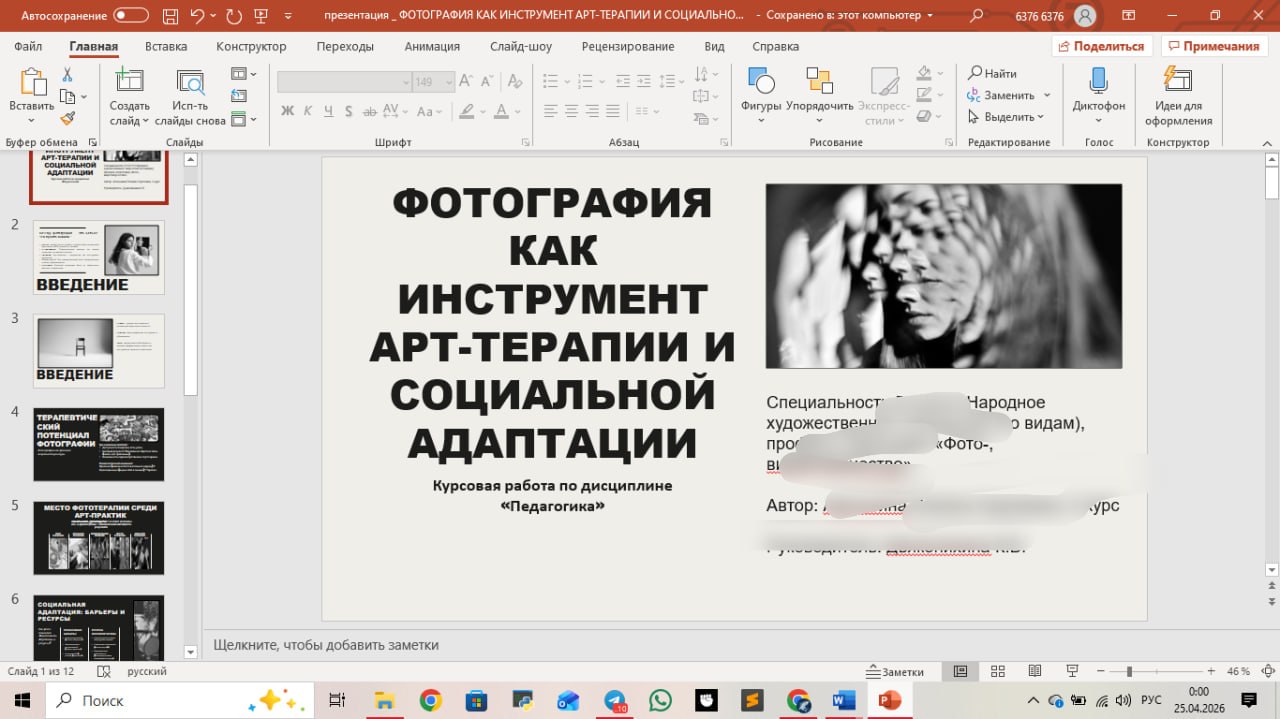The height and width of the screenshot is (719, 1280).
Task: Open the Файл menu
Action: pos(28,46)
